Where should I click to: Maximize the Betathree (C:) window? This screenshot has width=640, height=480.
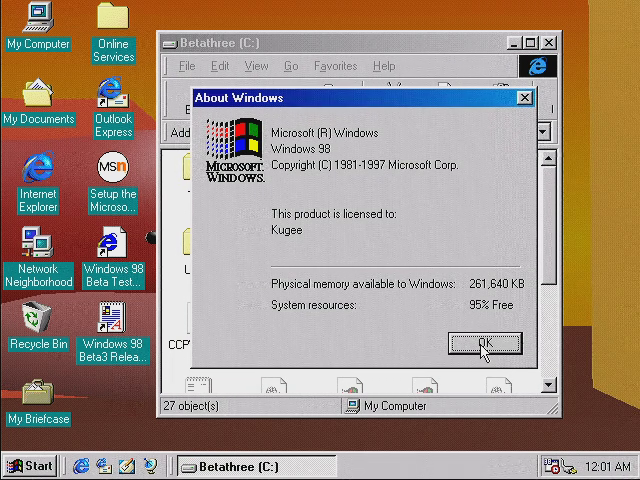pyautogui.click(x=531, y=43)
